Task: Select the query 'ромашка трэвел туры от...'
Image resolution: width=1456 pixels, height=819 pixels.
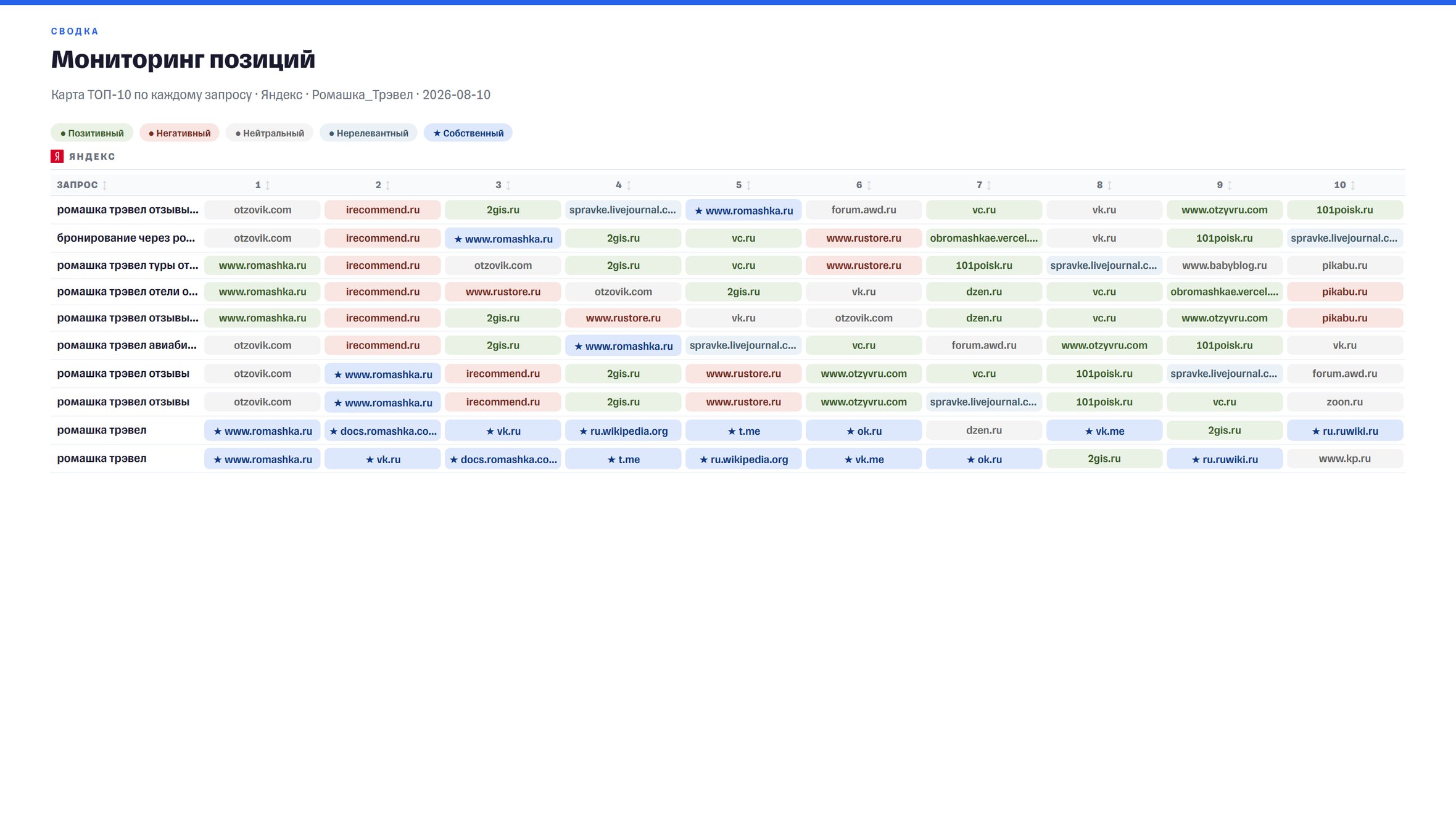Action: coord(128,265)
